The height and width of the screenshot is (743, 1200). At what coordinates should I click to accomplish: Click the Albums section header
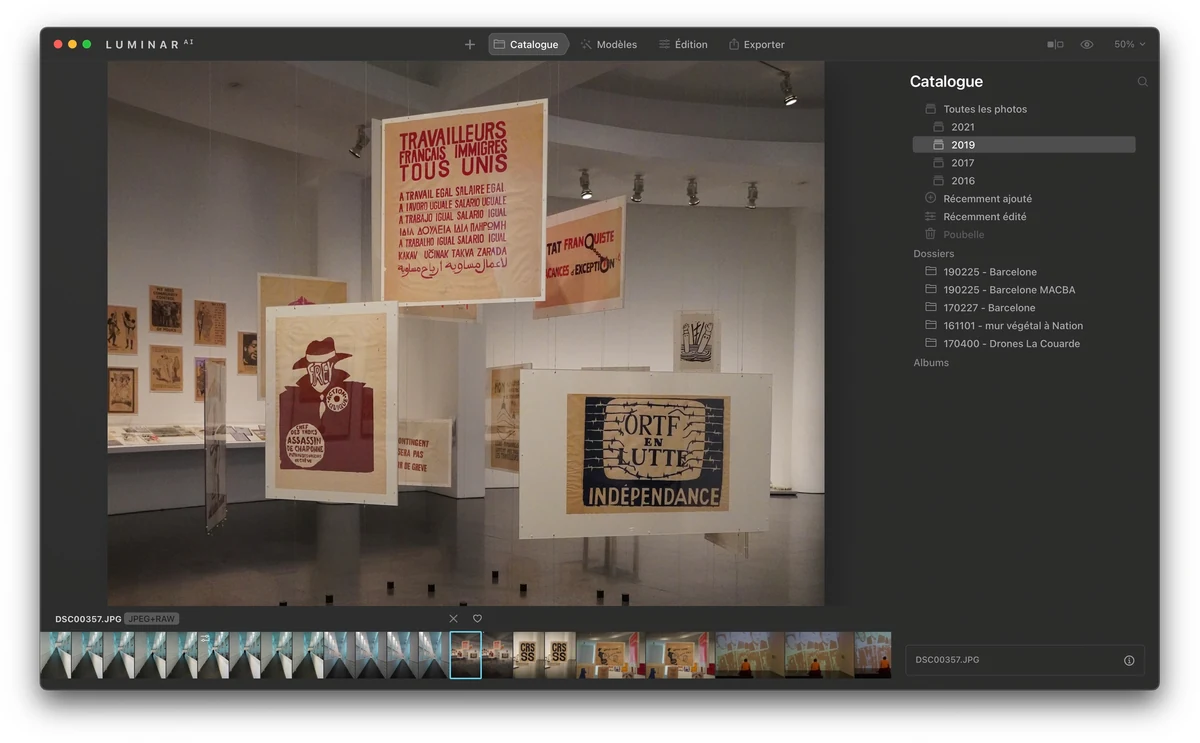pyautogui.click(x=931, y=363)
